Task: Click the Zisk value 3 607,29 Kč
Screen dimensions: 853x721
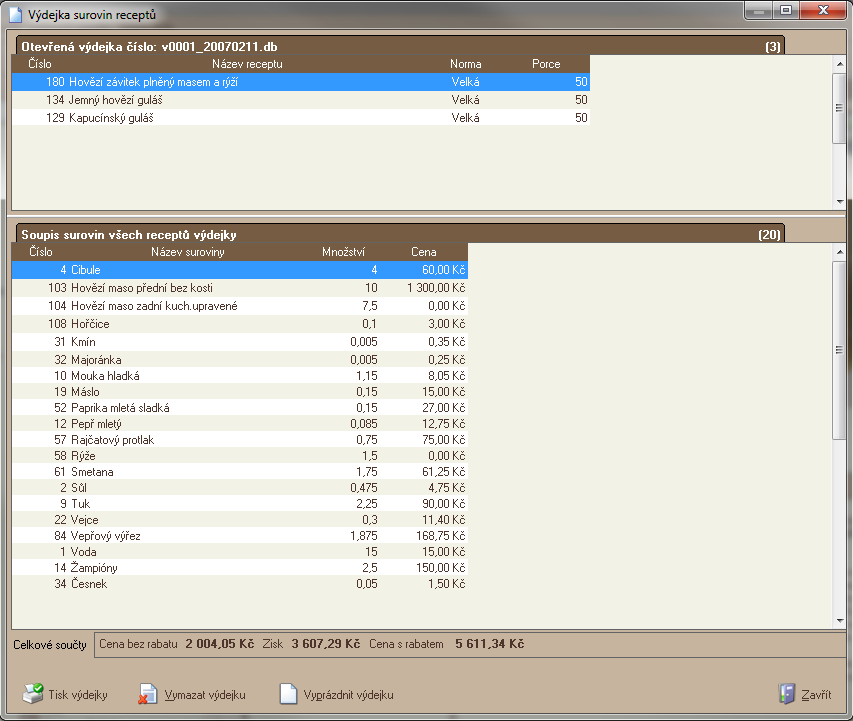Action: tap(326, 644)
